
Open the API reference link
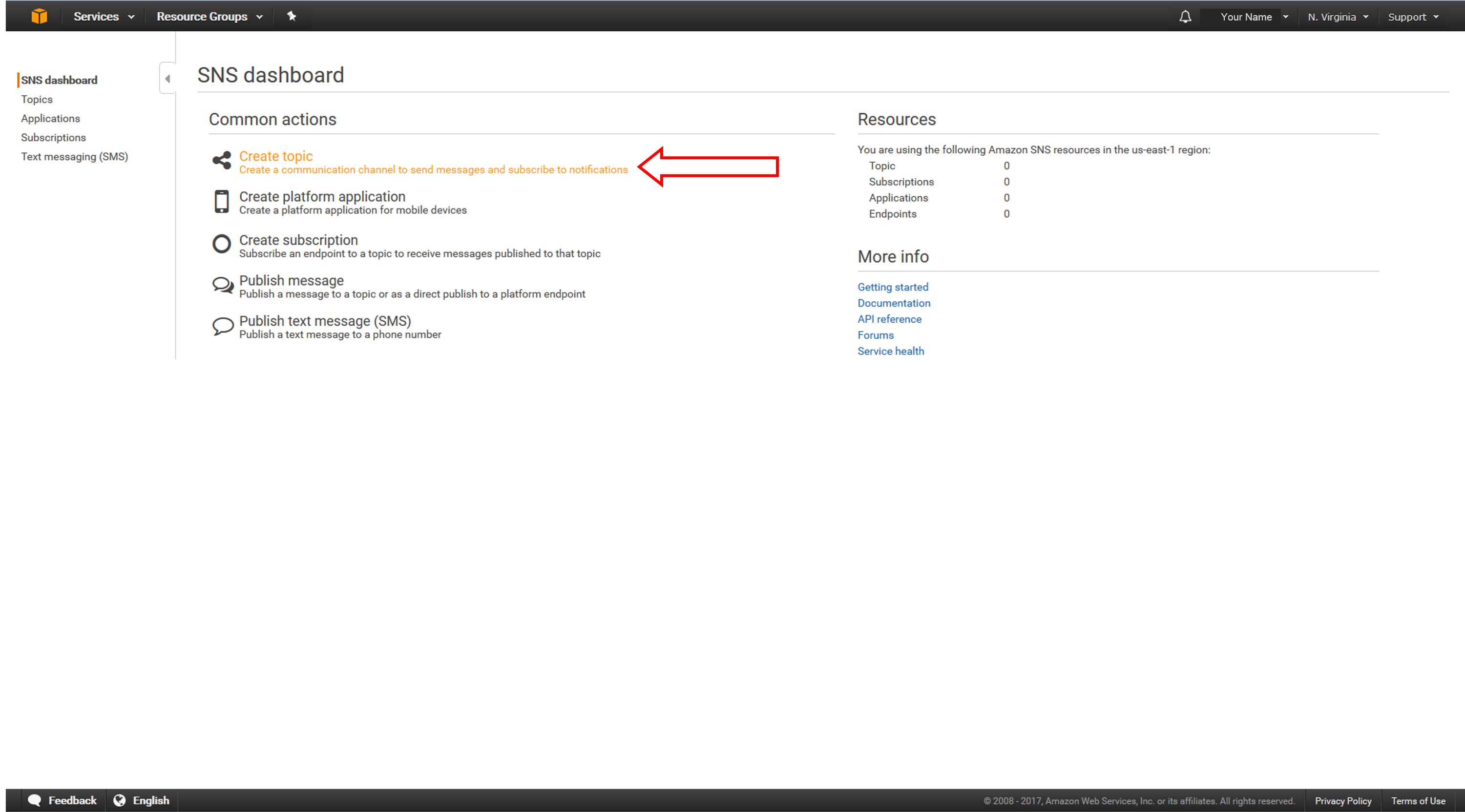point(889,319)
